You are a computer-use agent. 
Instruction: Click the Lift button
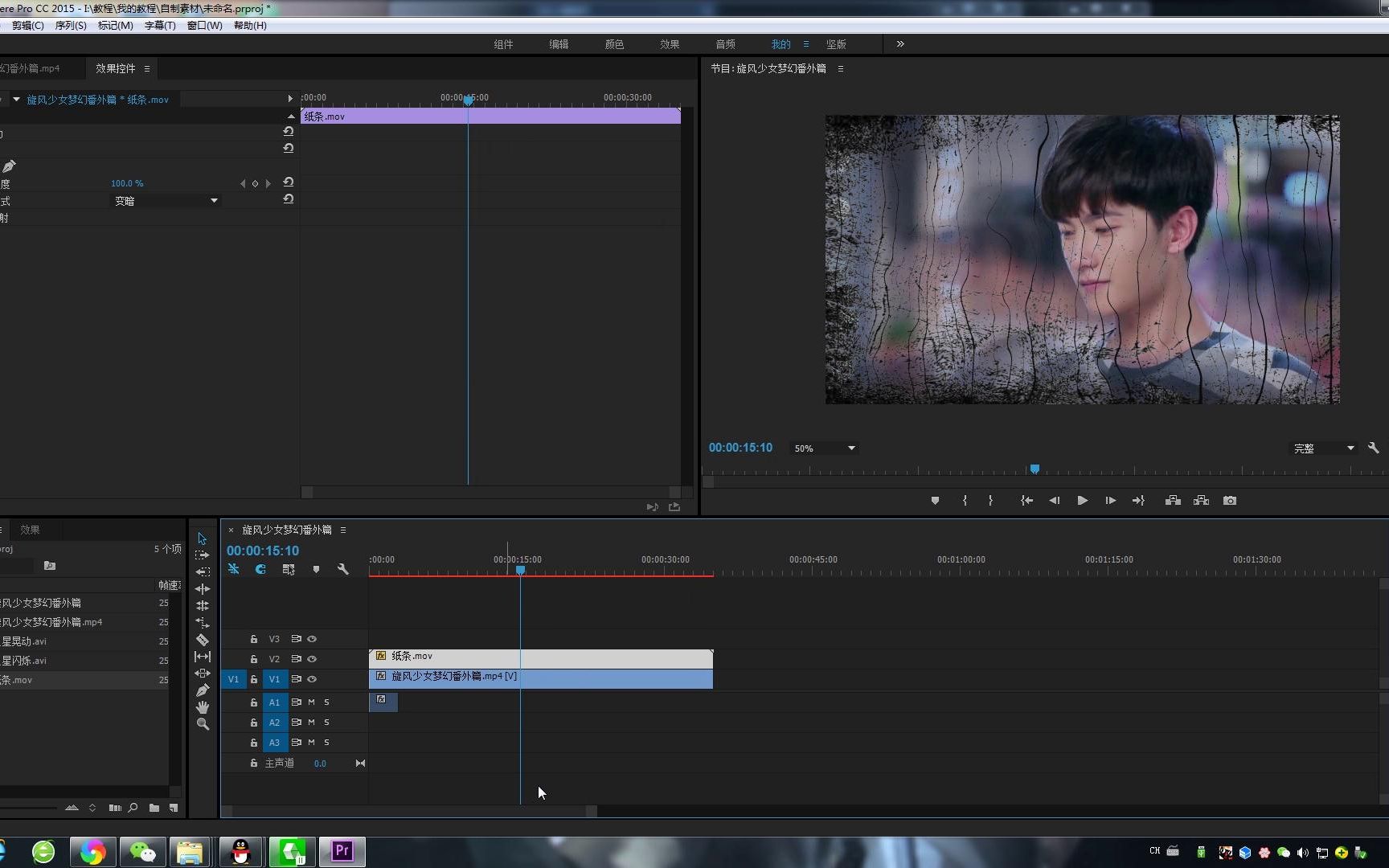(1173, 501)
